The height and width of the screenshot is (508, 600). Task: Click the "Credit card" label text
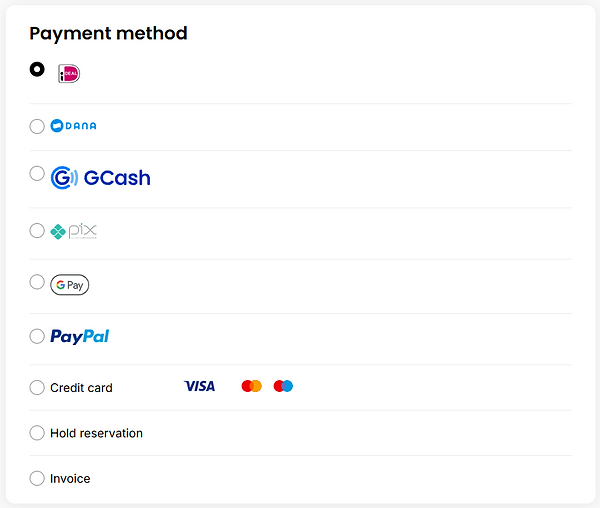point(81,387)
